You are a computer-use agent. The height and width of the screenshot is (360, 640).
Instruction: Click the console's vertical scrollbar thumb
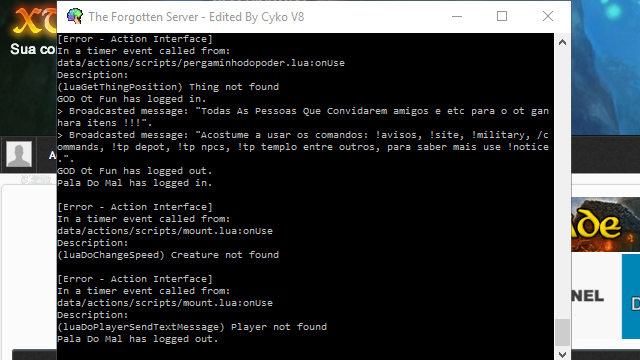pos(562,333)
